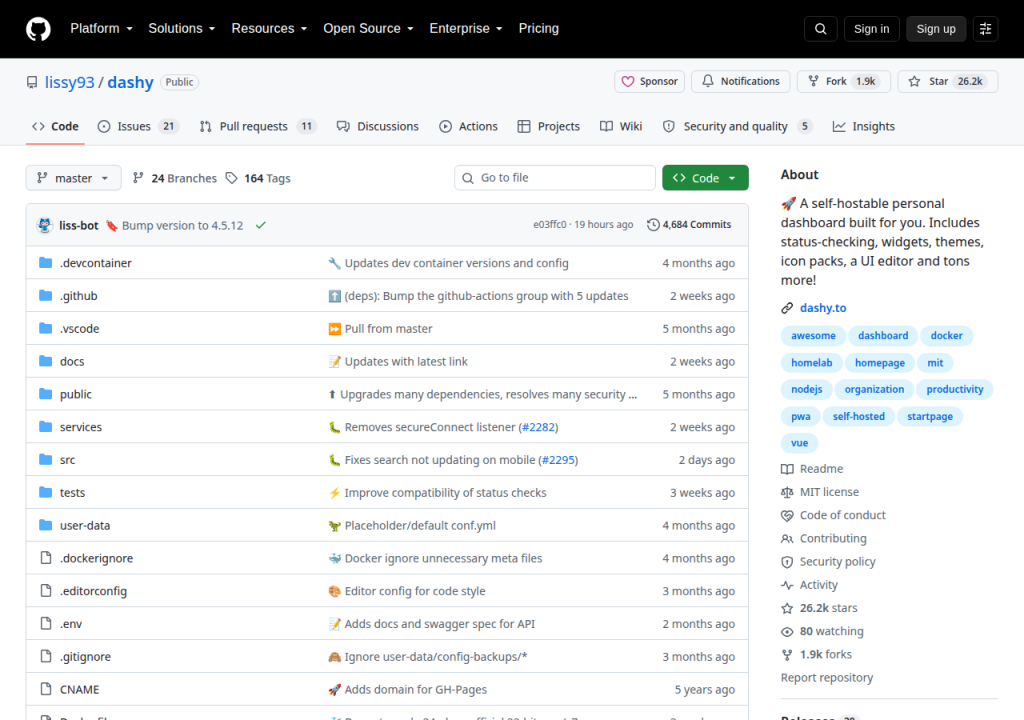Viewport: 1024px width, 720px height.
Task: Click the Report repository link
Action: [x=827, y=678]
